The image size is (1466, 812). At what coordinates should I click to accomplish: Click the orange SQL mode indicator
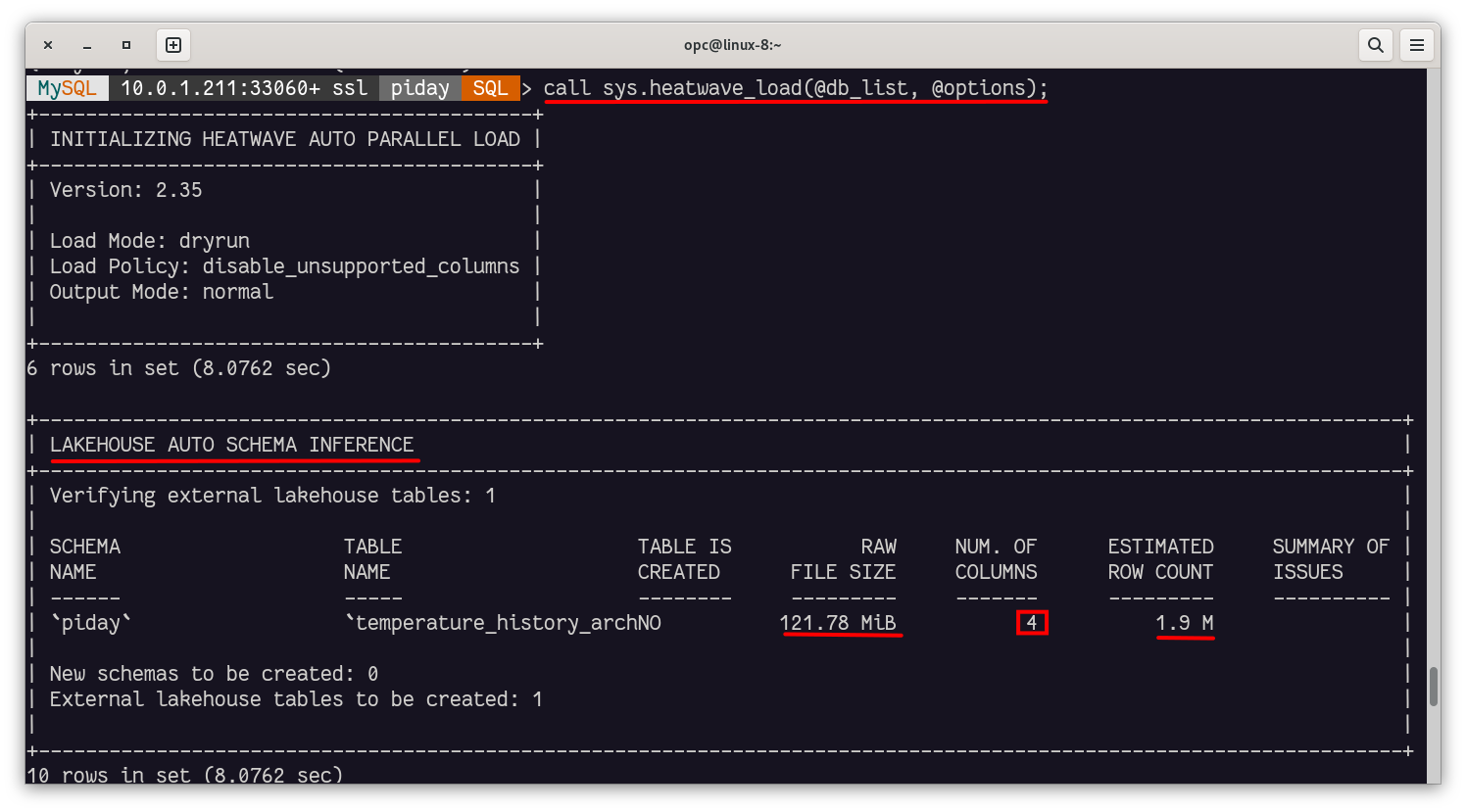(x=490, y=87)
